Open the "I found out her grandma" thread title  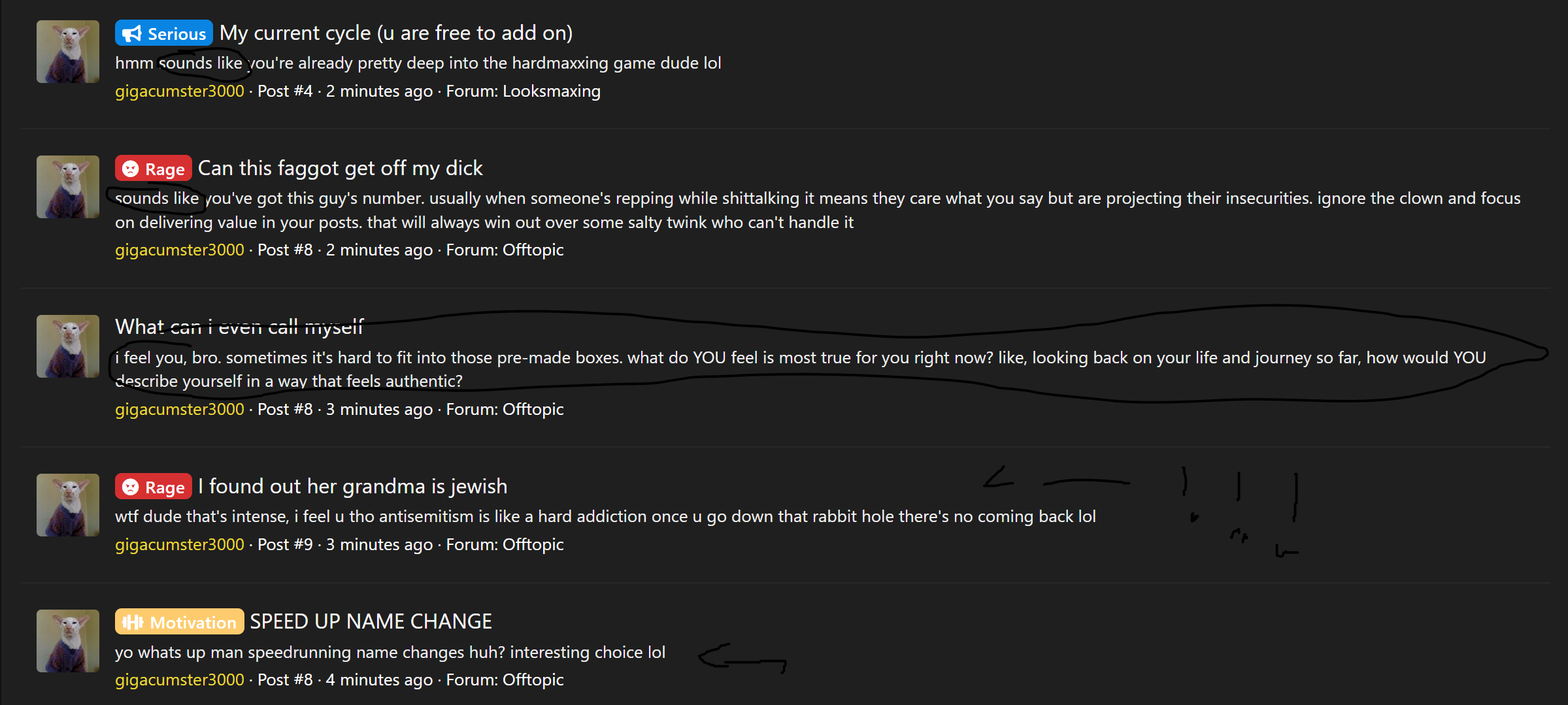point(352,486)
